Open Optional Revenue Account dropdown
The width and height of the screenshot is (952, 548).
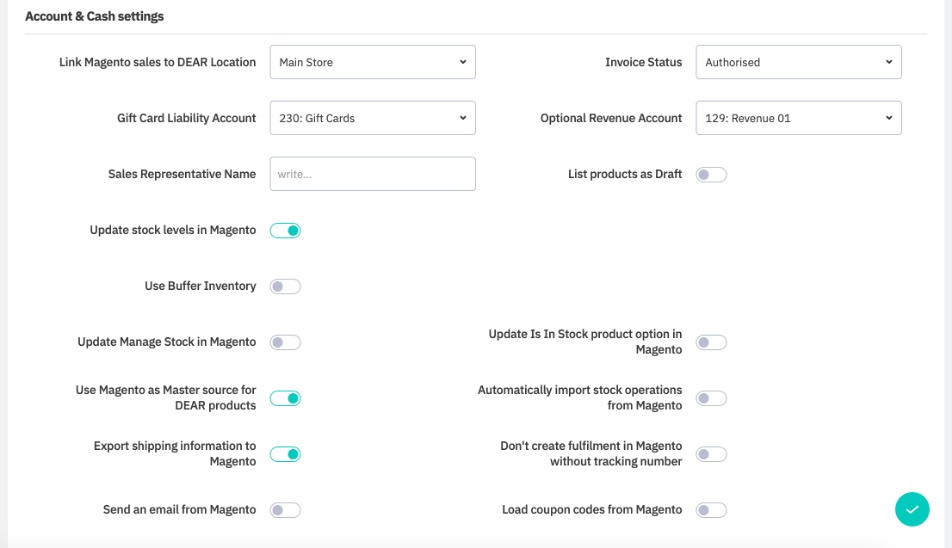pos(798,118)
